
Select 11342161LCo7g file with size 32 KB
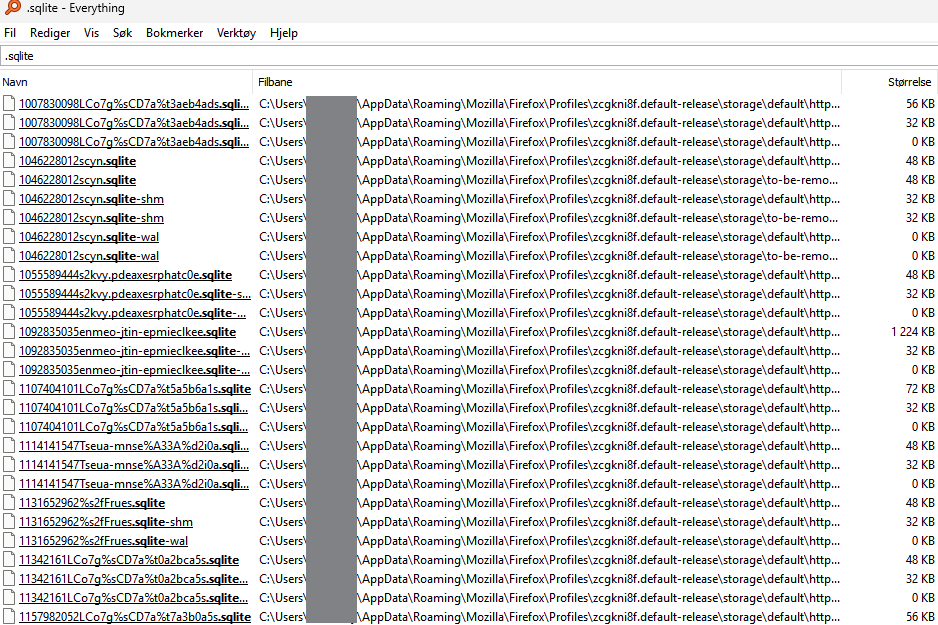tap(133, 579)
